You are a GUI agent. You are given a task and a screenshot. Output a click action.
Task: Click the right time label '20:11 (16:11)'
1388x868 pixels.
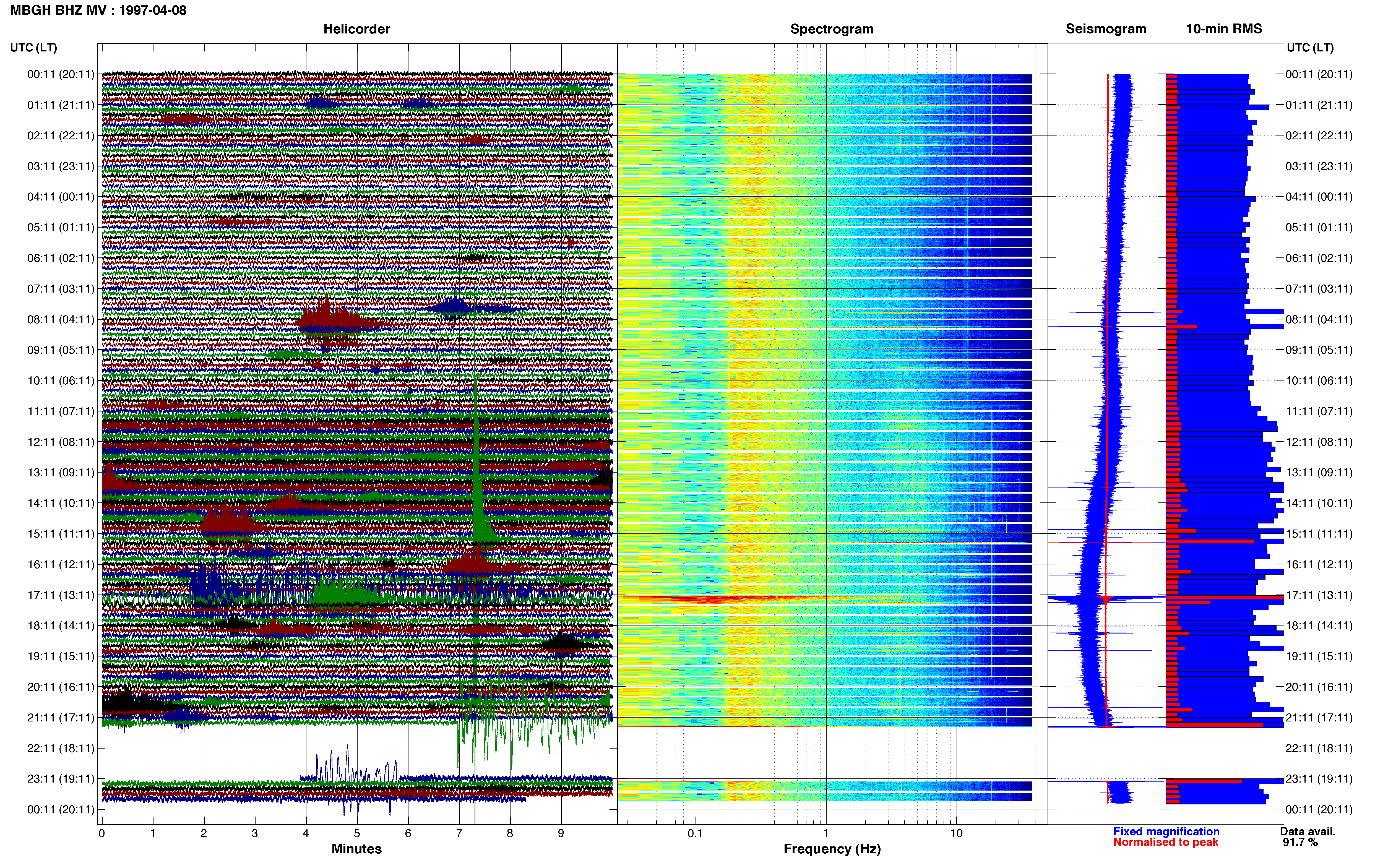point(1319,687)
